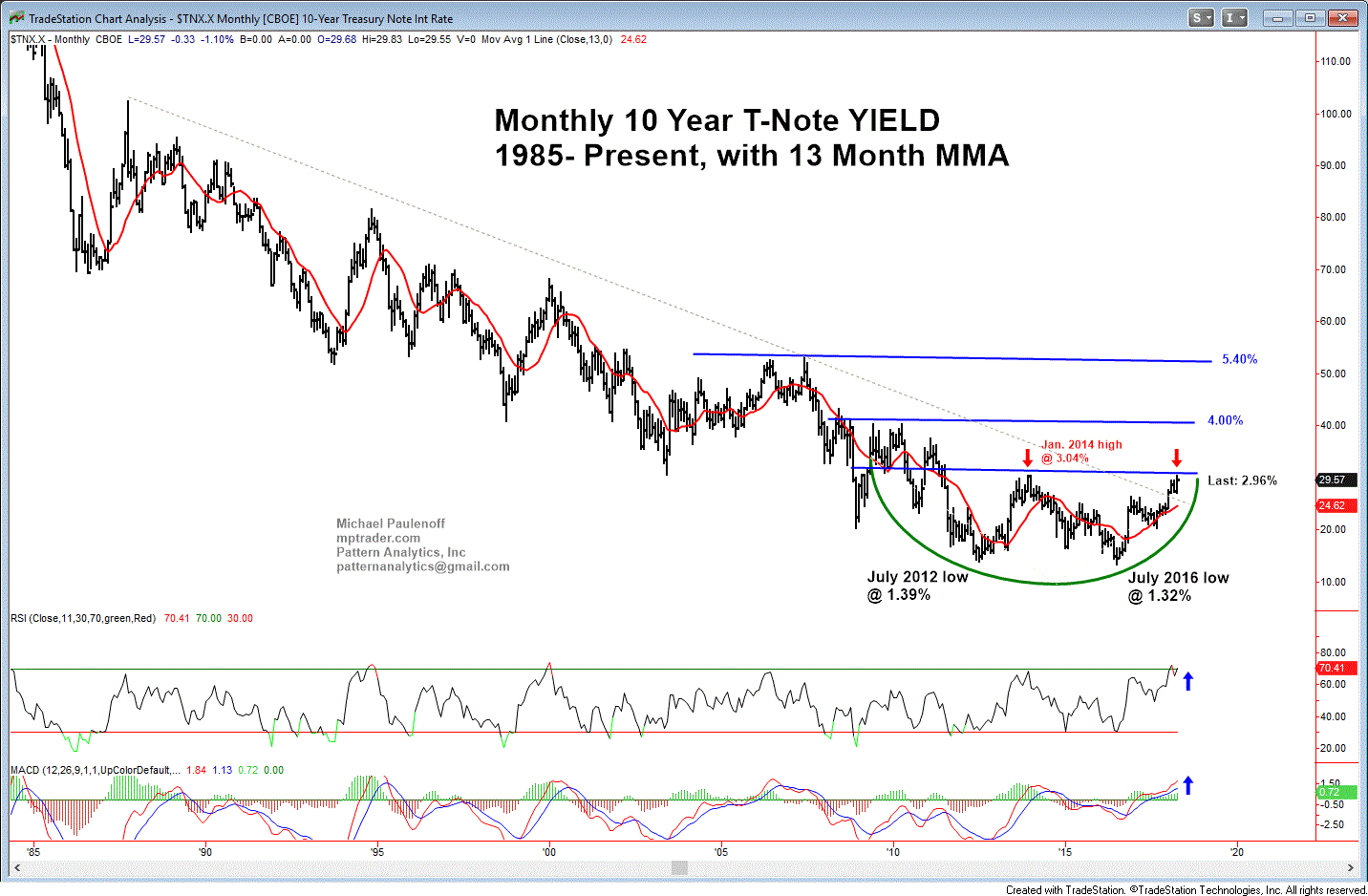Click the horizontal scrollbar left arrow

pos(16,868)
